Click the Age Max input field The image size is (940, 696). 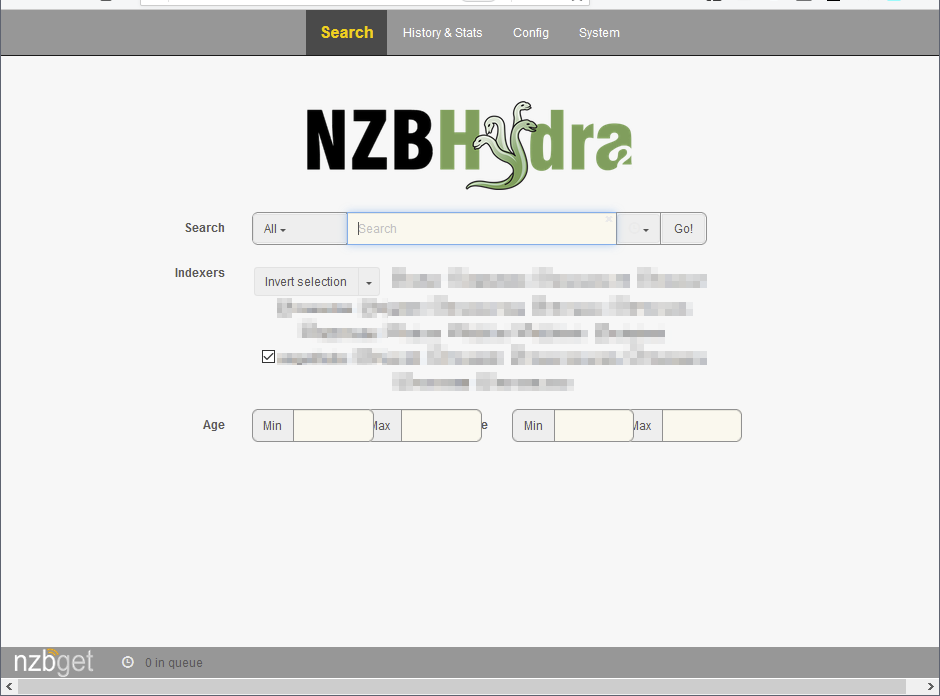click(x=441, y=426)
